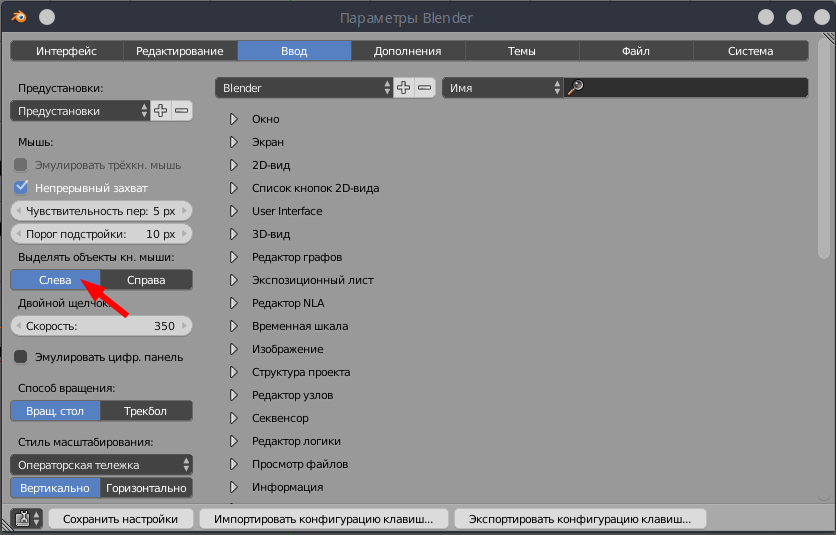Set zoom axis to Вертикально

pos(55,488)
